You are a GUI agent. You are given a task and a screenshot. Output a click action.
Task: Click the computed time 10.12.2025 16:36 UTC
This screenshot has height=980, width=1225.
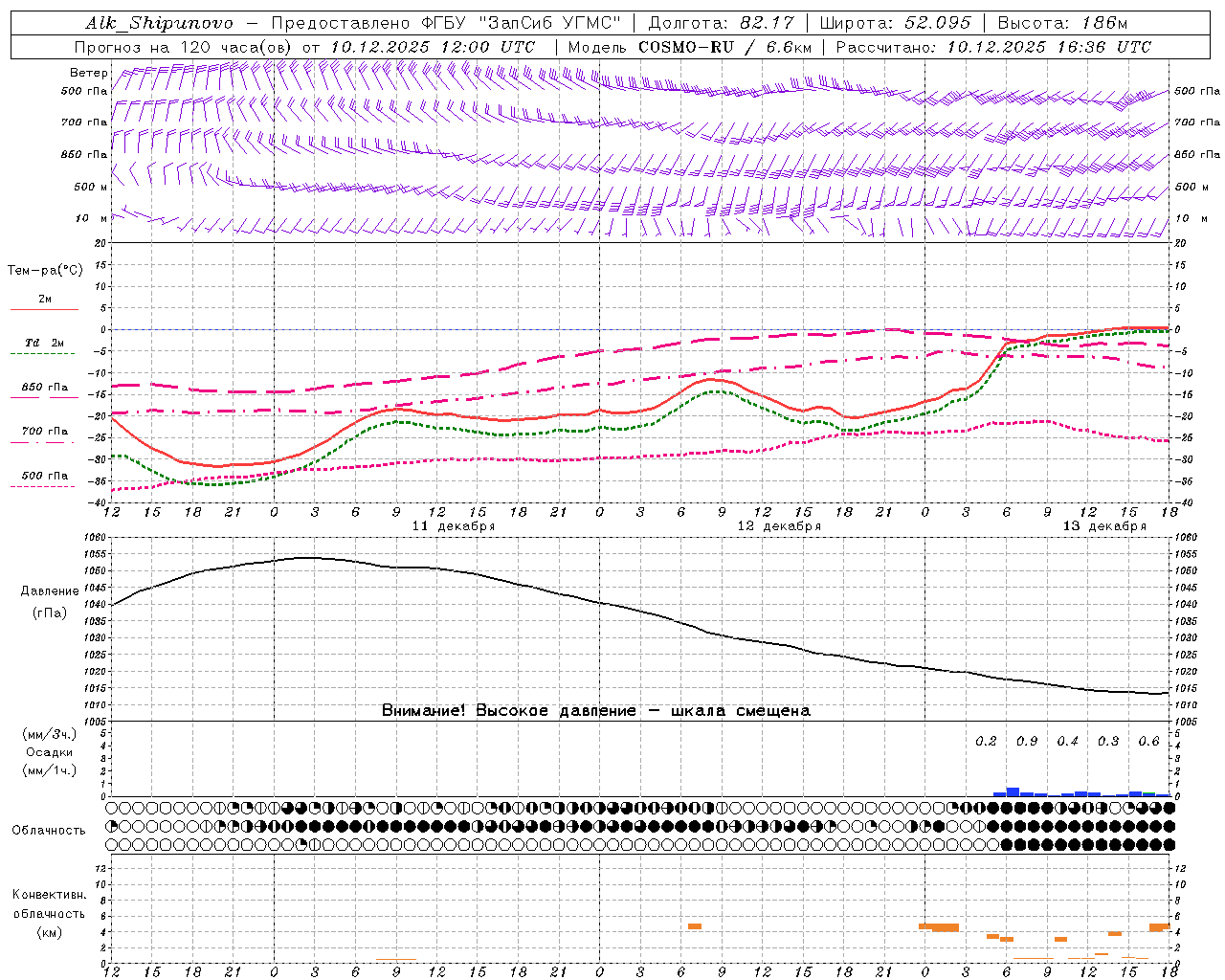click(1049, 47)
